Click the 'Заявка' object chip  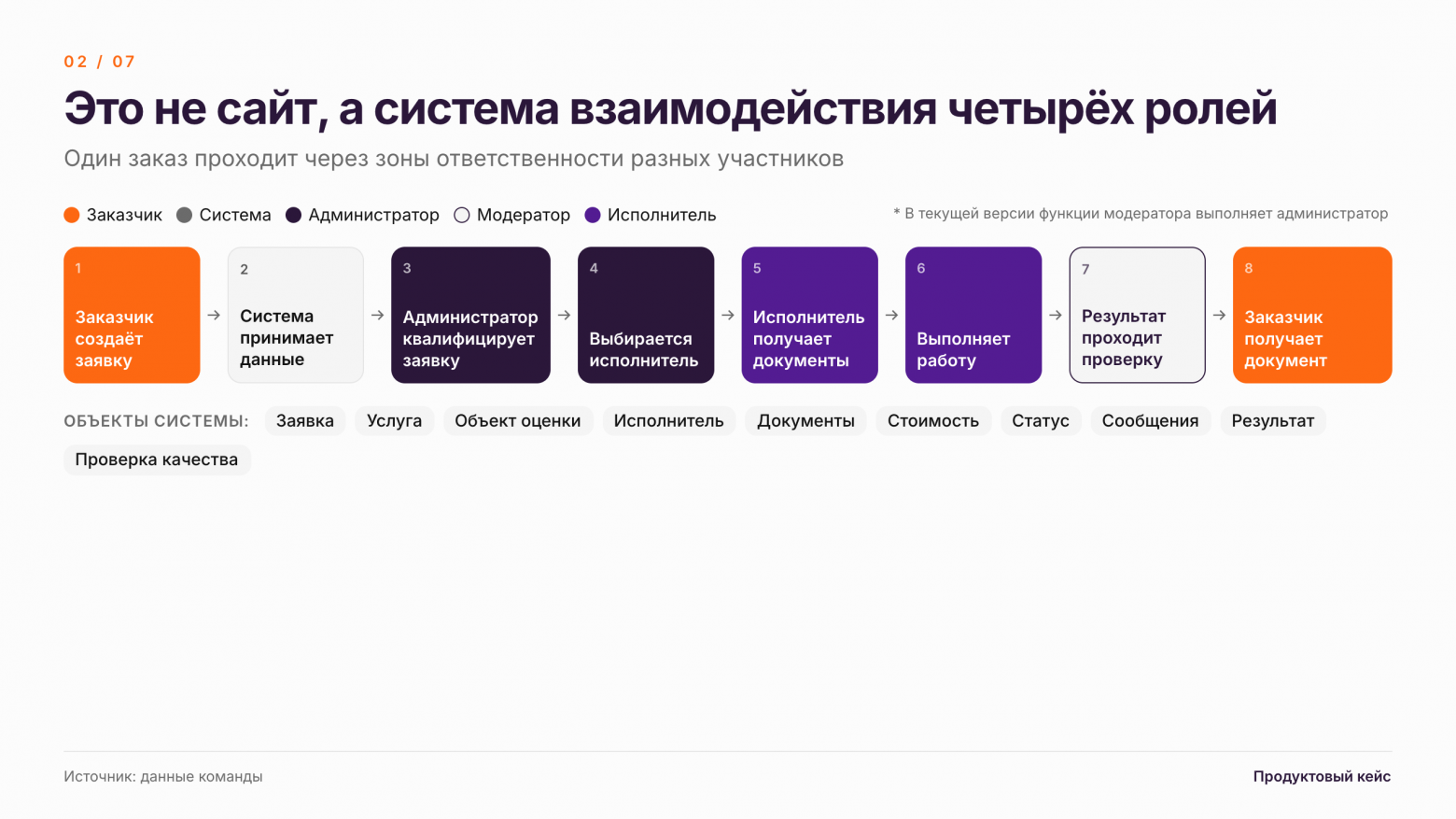coord(305,421)
